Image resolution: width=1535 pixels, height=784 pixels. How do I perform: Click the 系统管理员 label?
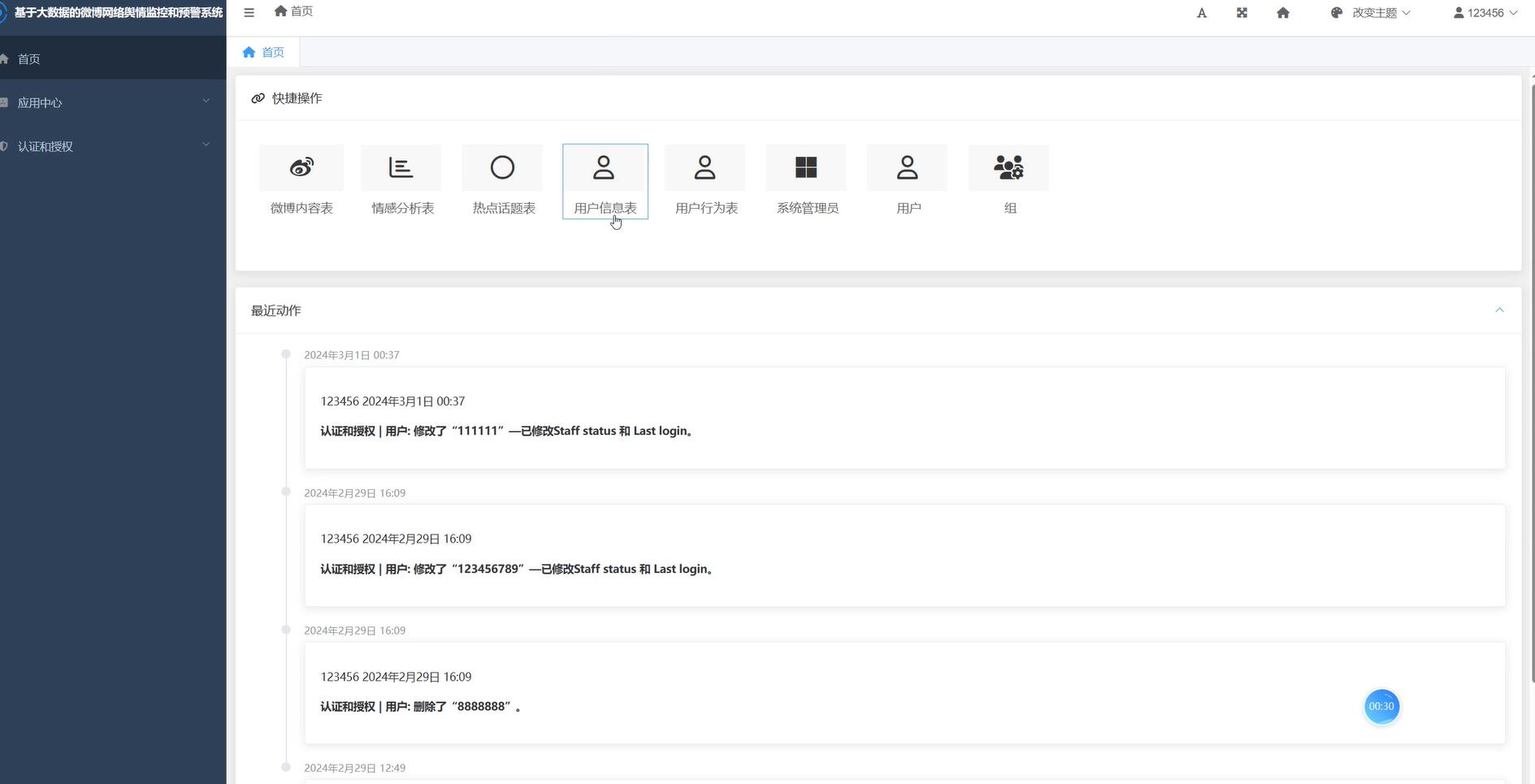coord(808,208)
